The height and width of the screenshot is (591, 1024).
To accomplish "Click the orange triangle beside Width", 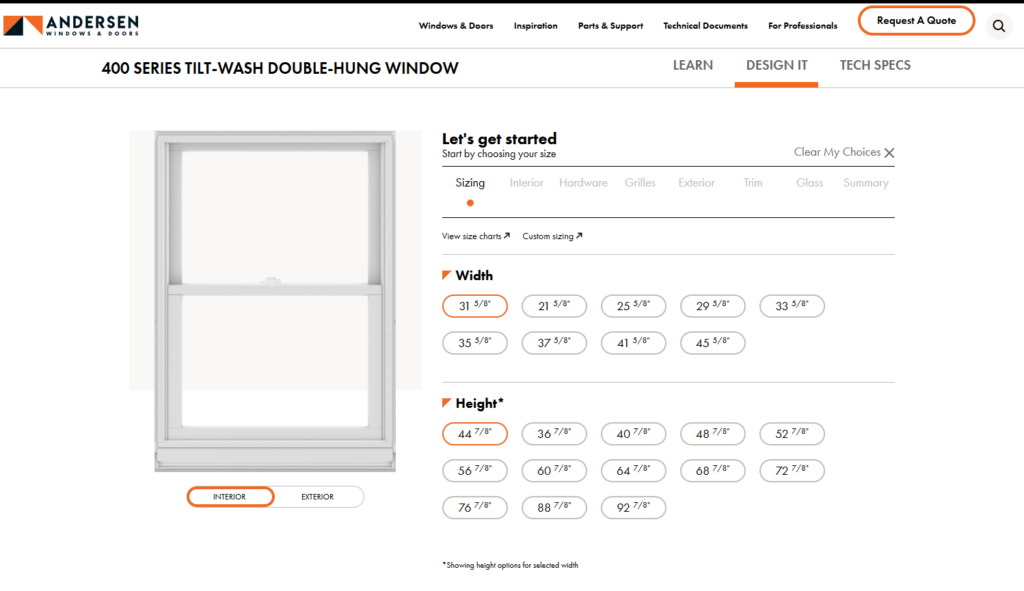I will coord(447,274).
